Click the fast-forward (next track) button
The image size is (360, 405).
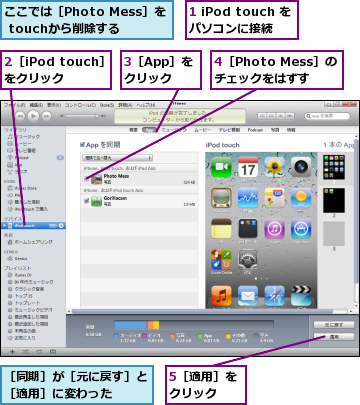click(x=46, y=116)
